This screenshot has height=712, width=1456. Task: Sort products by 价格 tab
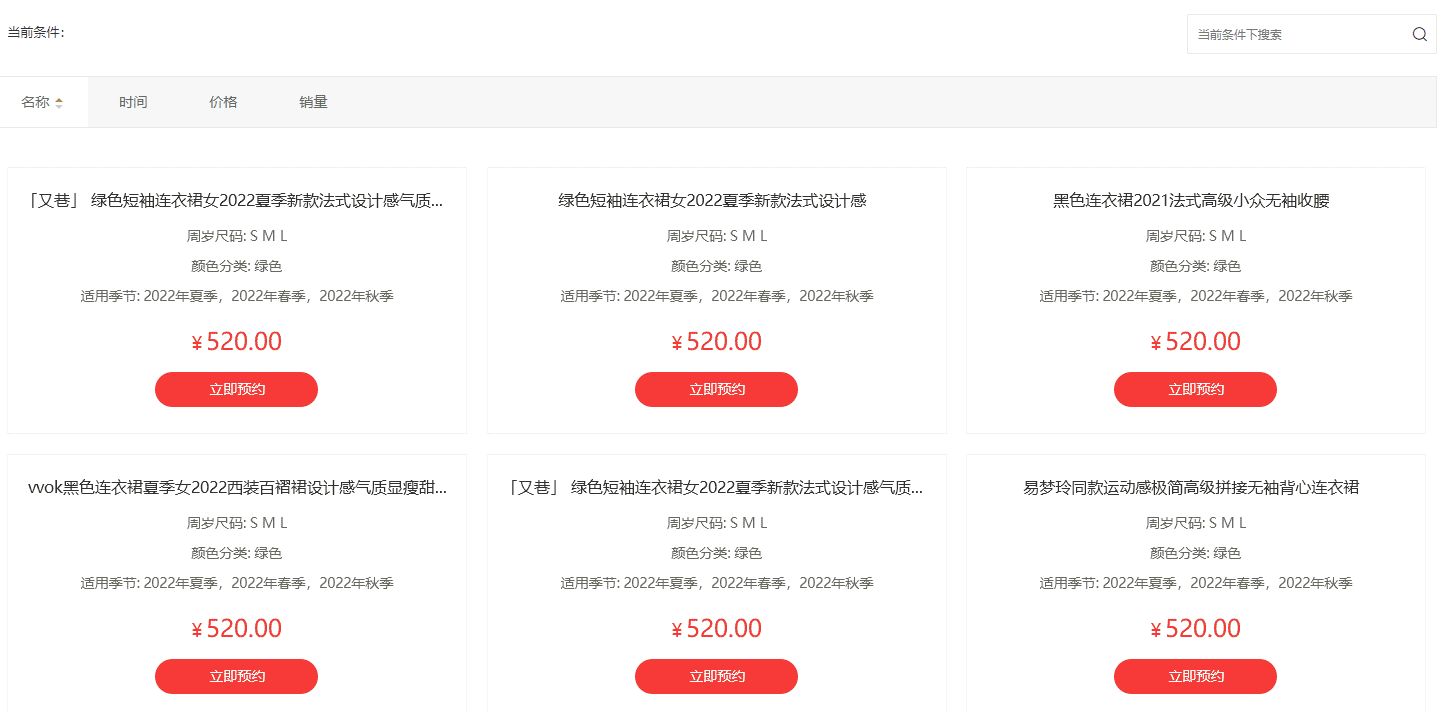coord(223,102)
